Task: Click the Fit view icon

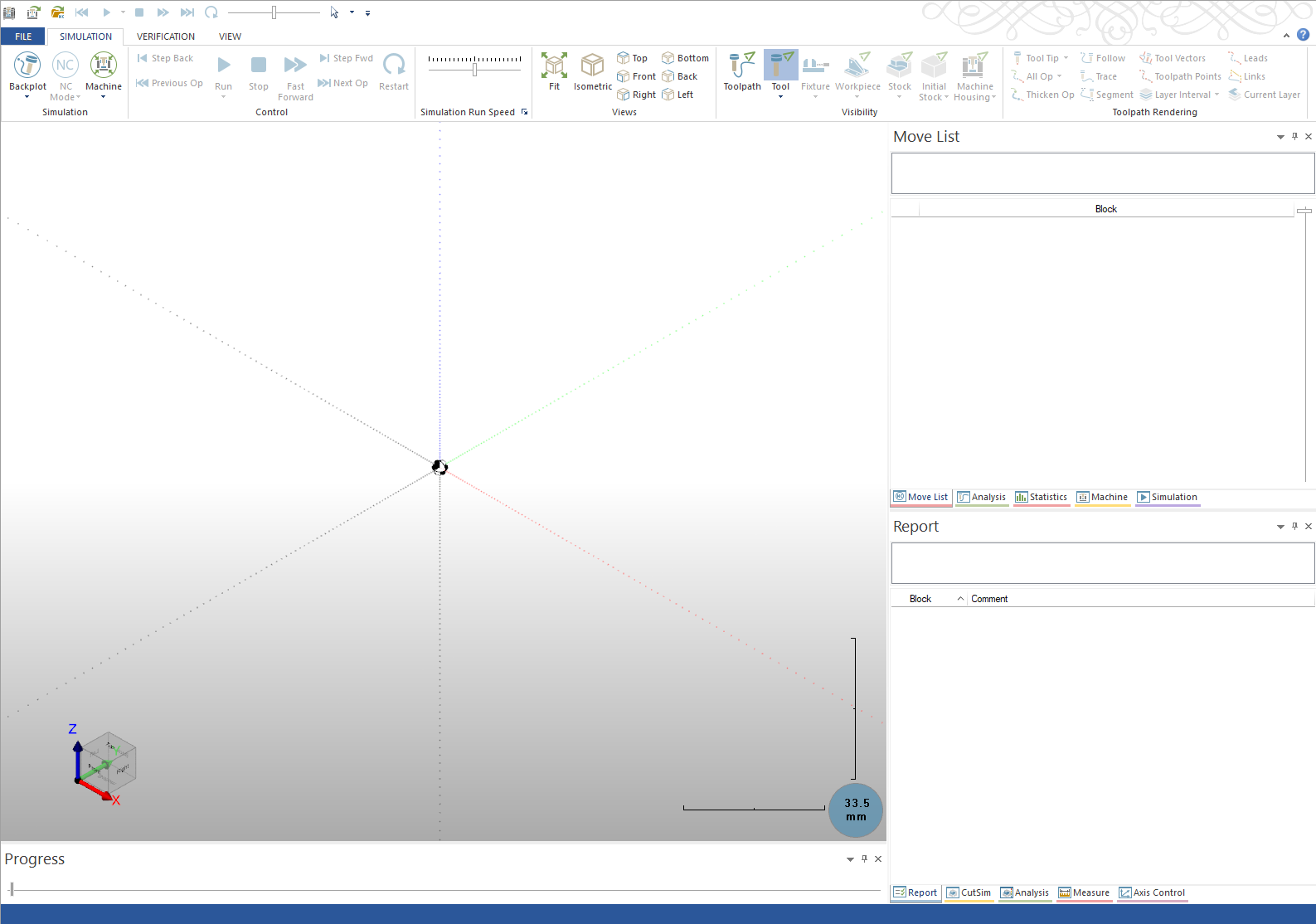Action: [554, 66]
